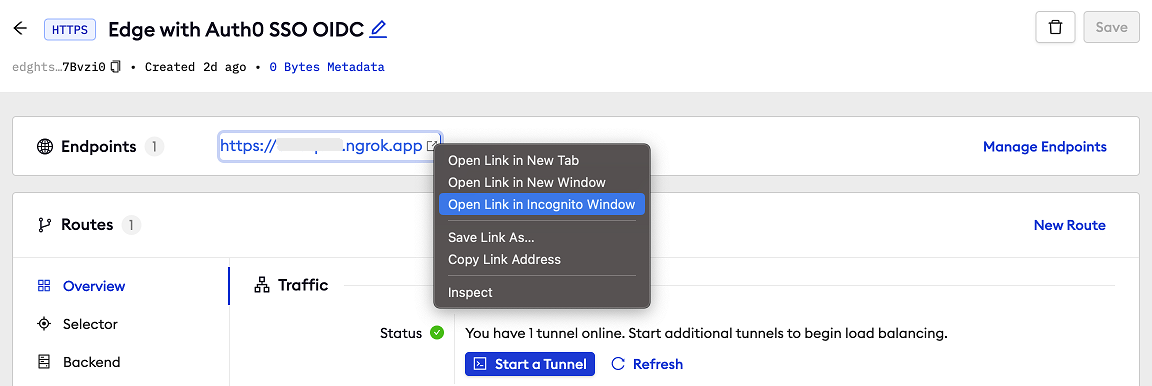
Task: Go back using the left arrow icon
Action: pos(21,29)
